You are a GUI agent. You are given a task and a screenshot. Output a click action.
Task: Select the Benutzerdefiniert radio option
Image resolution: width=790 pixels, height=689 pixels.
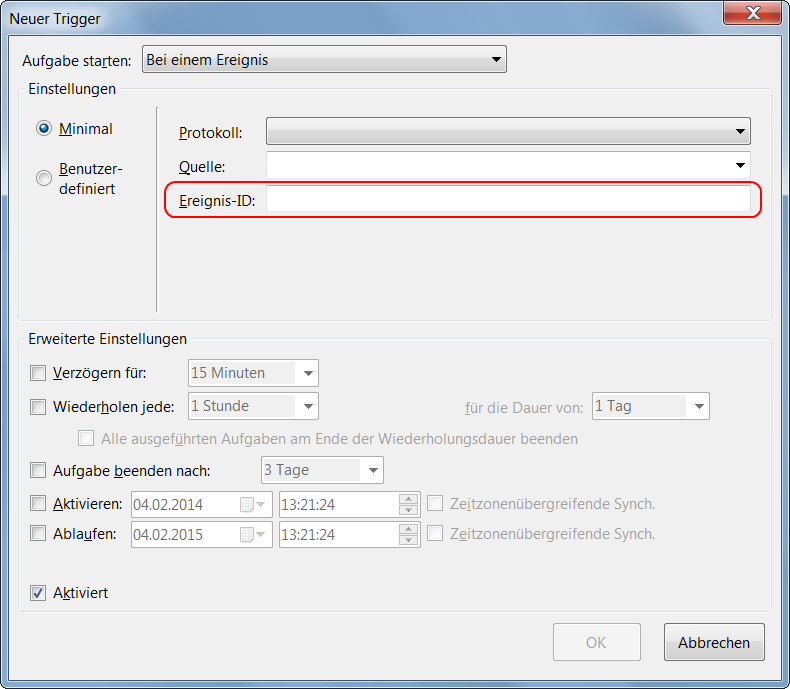click(x=43, y=178)
